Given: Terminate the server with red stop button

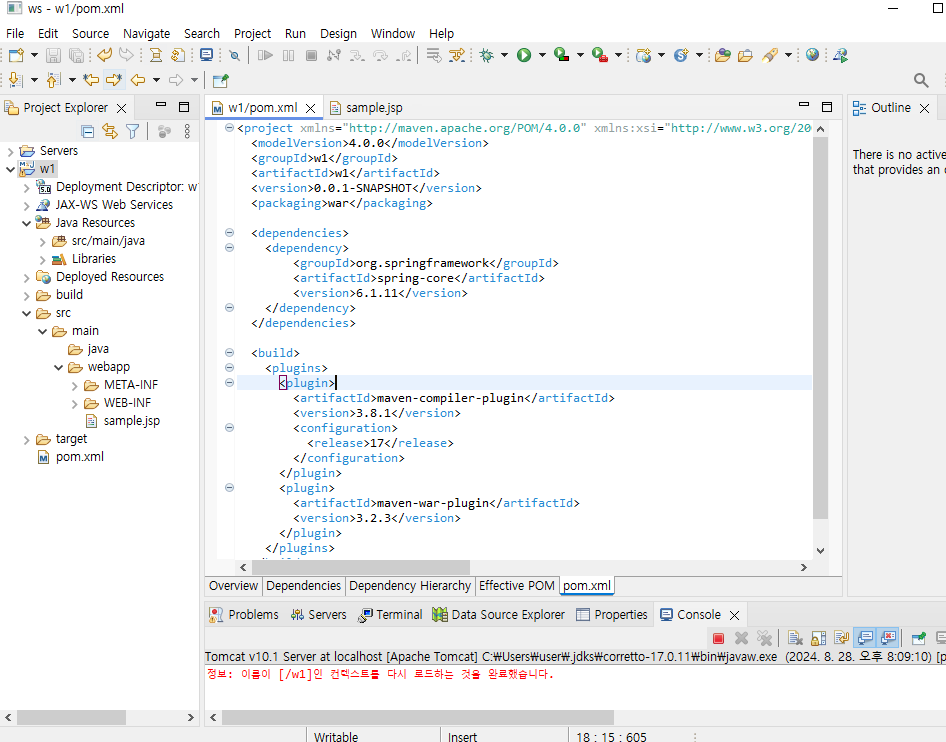Looking at the screenshot, I should 718,638.
